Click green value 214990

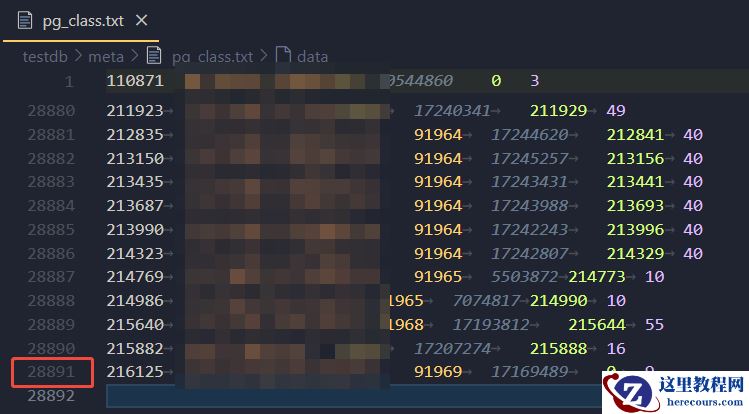click(x=558, y=301)
